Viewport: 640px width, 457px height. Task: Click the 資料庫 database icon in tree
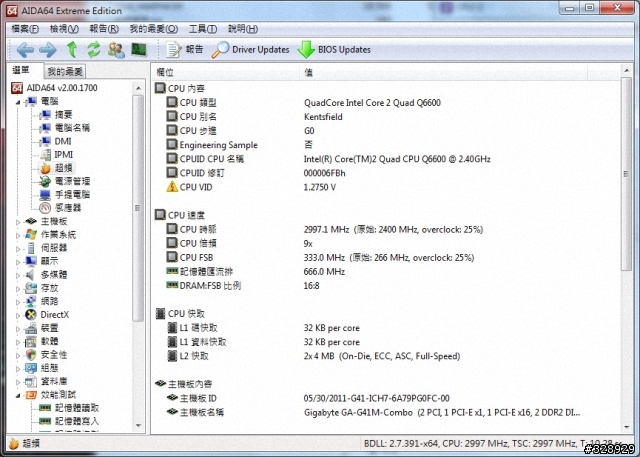pyautogui.click(x=31, y=382)
